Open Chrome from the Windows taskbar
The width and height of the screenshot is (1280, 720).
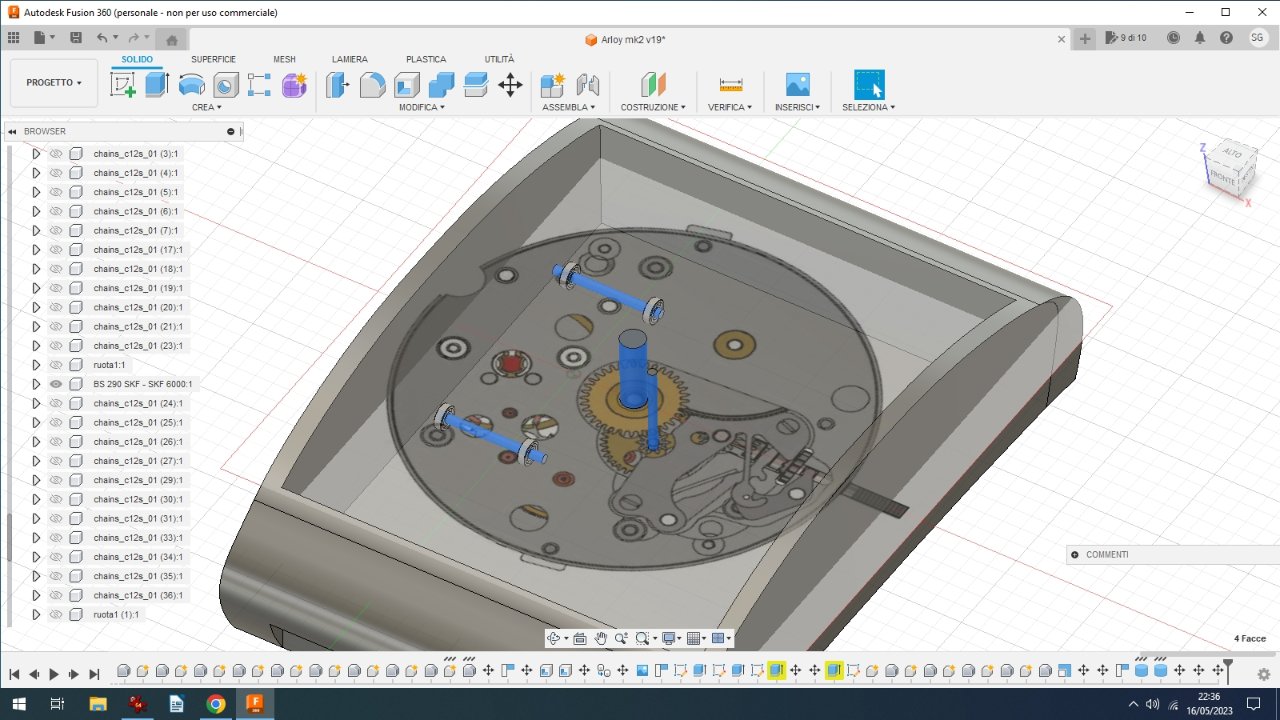pos(215,704)
